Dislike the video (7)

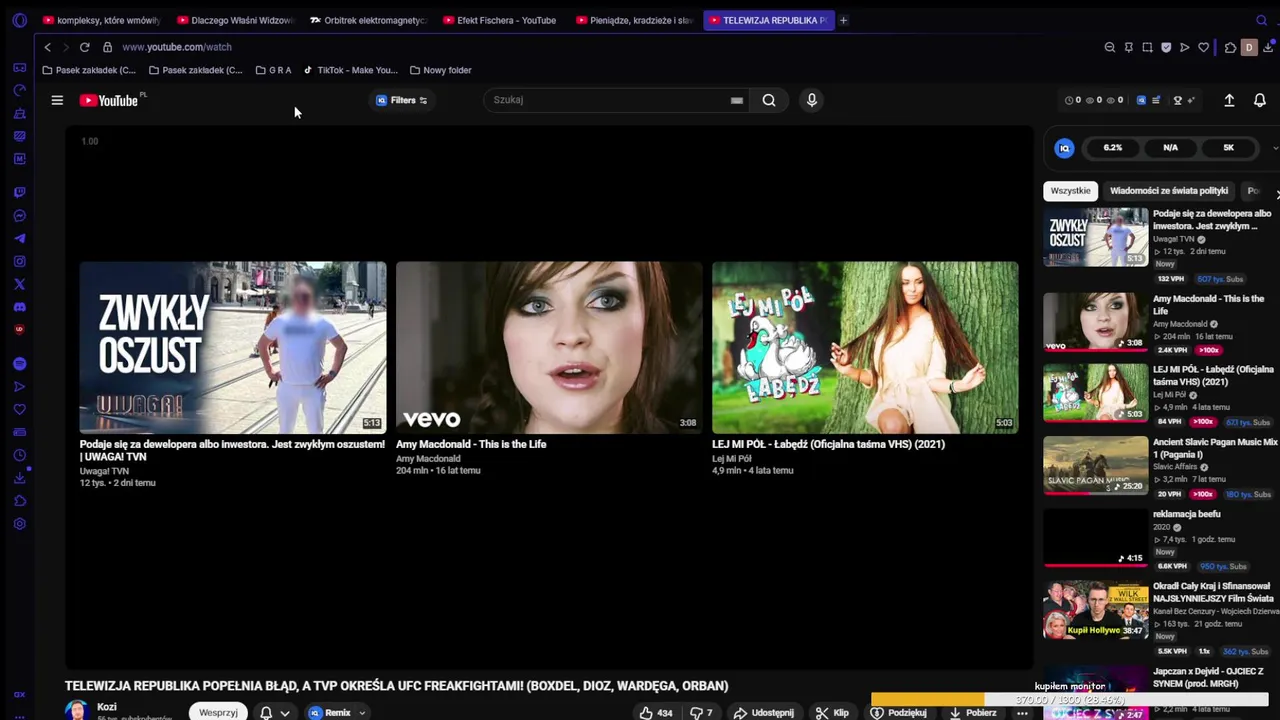pos(702,713)
